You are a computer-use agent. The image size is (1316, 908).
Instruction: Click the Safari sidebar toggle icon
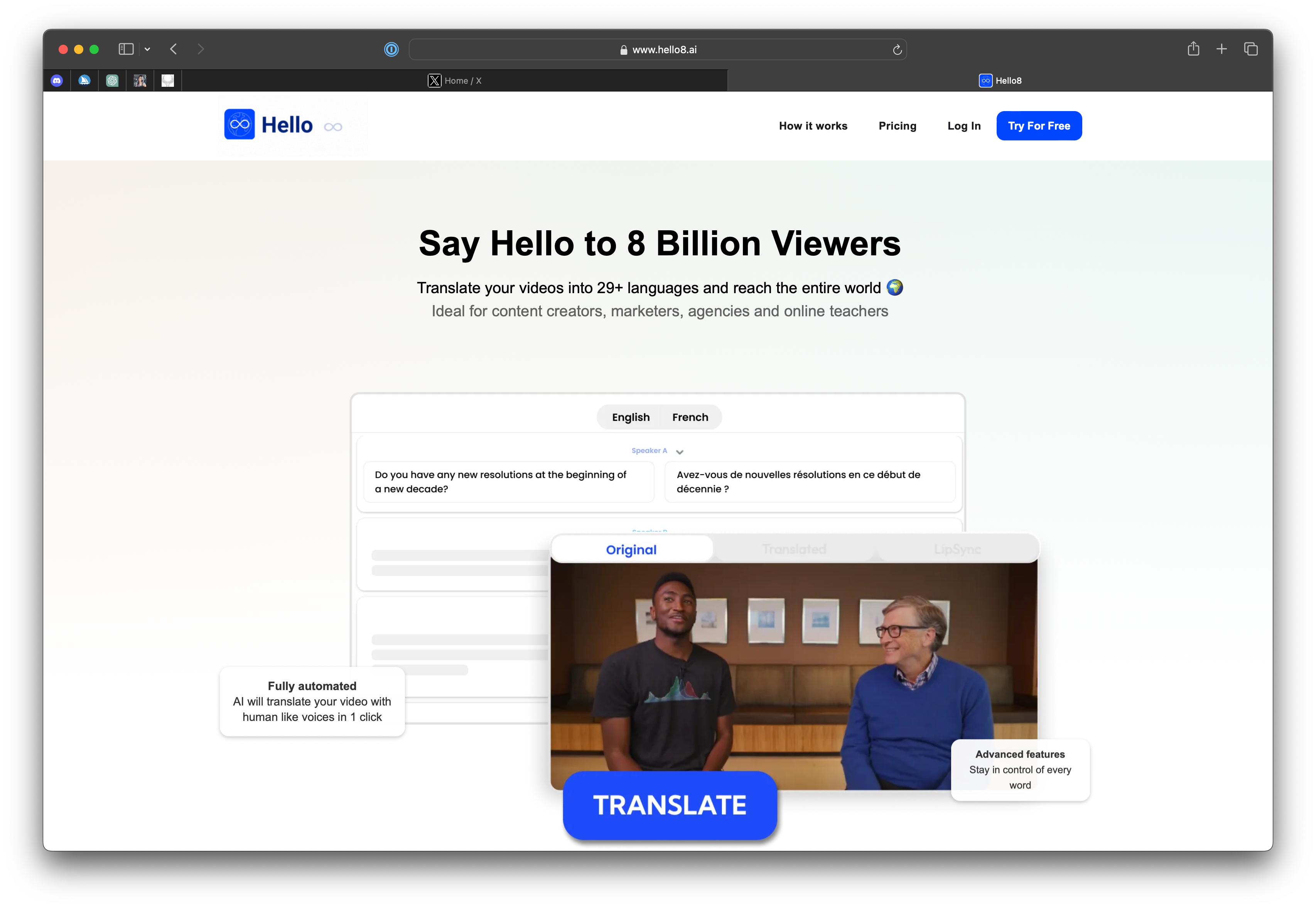[126, 49]
